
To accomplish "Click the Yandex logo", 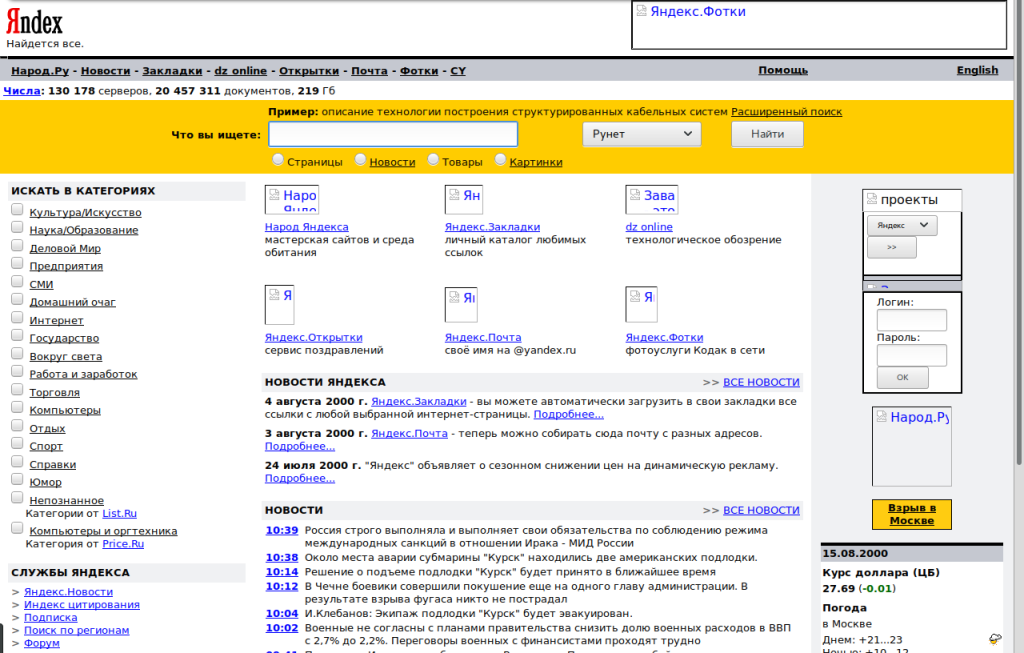I will click(x=35, y=23).
